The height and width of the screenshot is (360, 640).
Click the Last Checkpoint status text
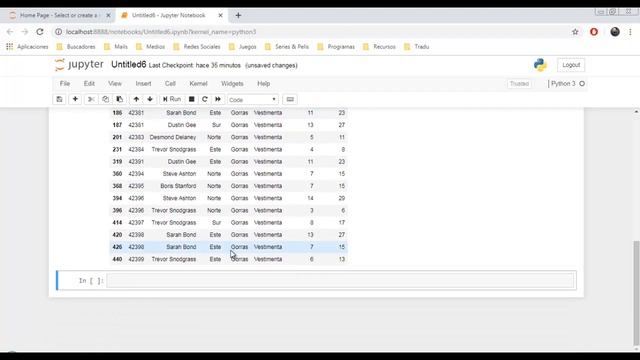coord(195,65)
